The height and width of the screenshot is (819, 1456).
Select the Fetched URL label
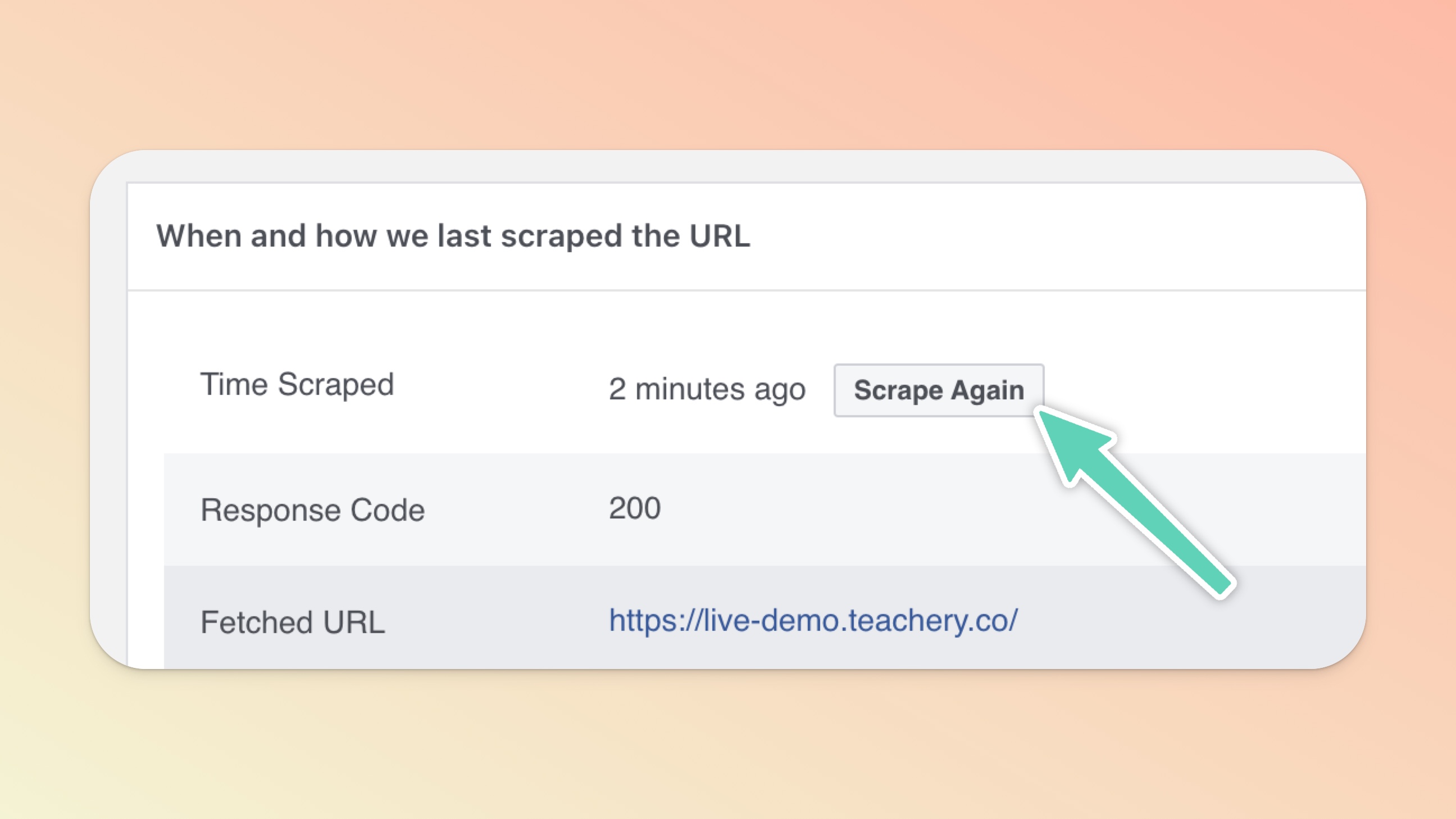pos(293,622)
